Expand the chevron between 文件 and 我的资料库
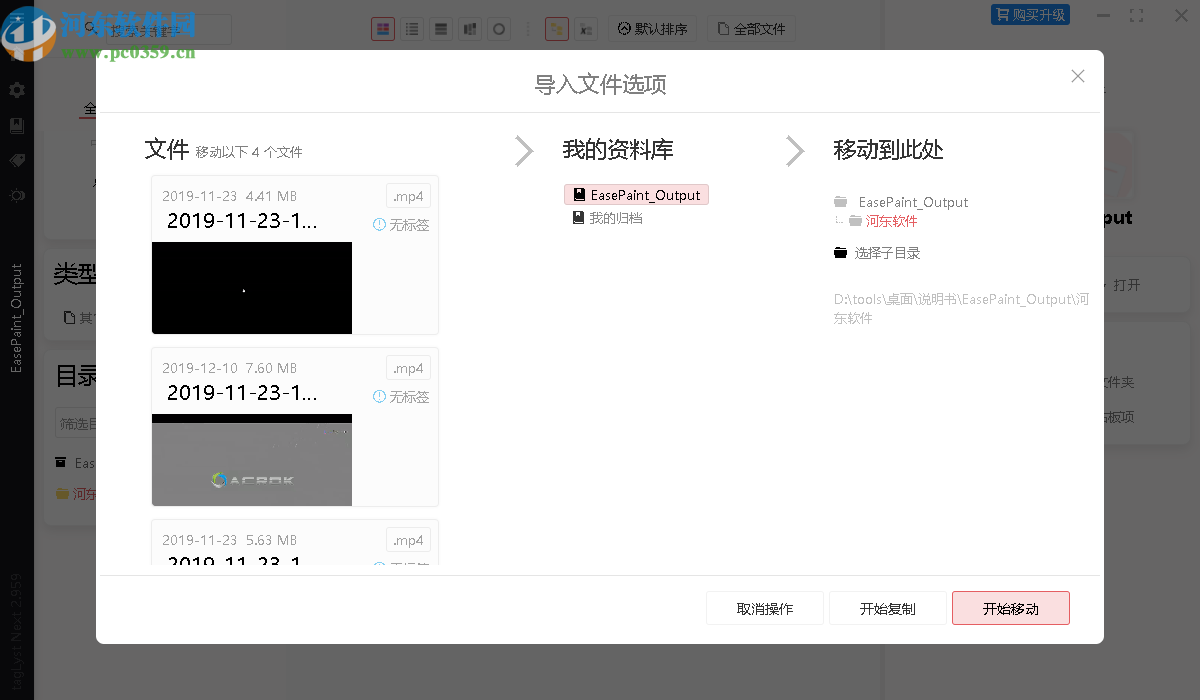 pyautogui.click(x=524, y=151)
